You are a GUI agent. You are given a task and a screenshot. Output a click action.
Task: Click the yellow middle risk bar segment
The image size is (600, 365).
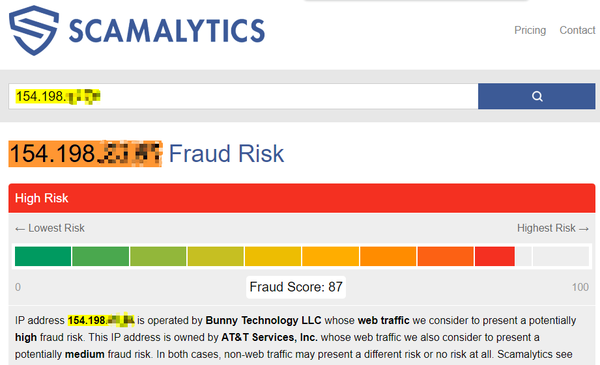pyautogui.click(x=273, y=256)
